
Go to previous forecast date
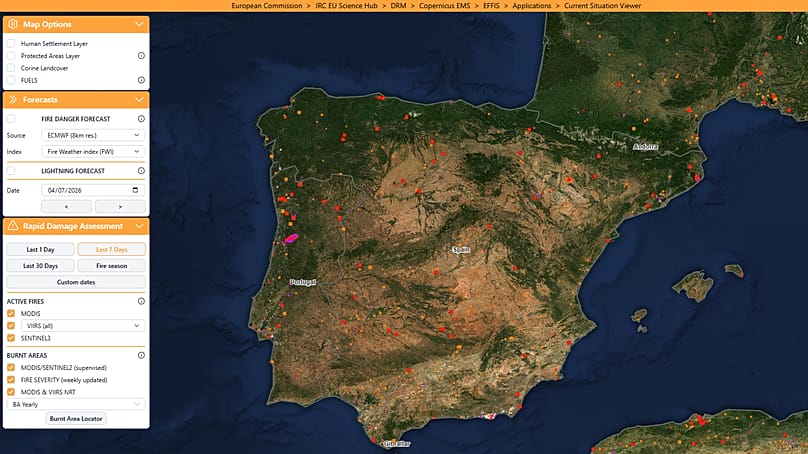click(66, 207)
